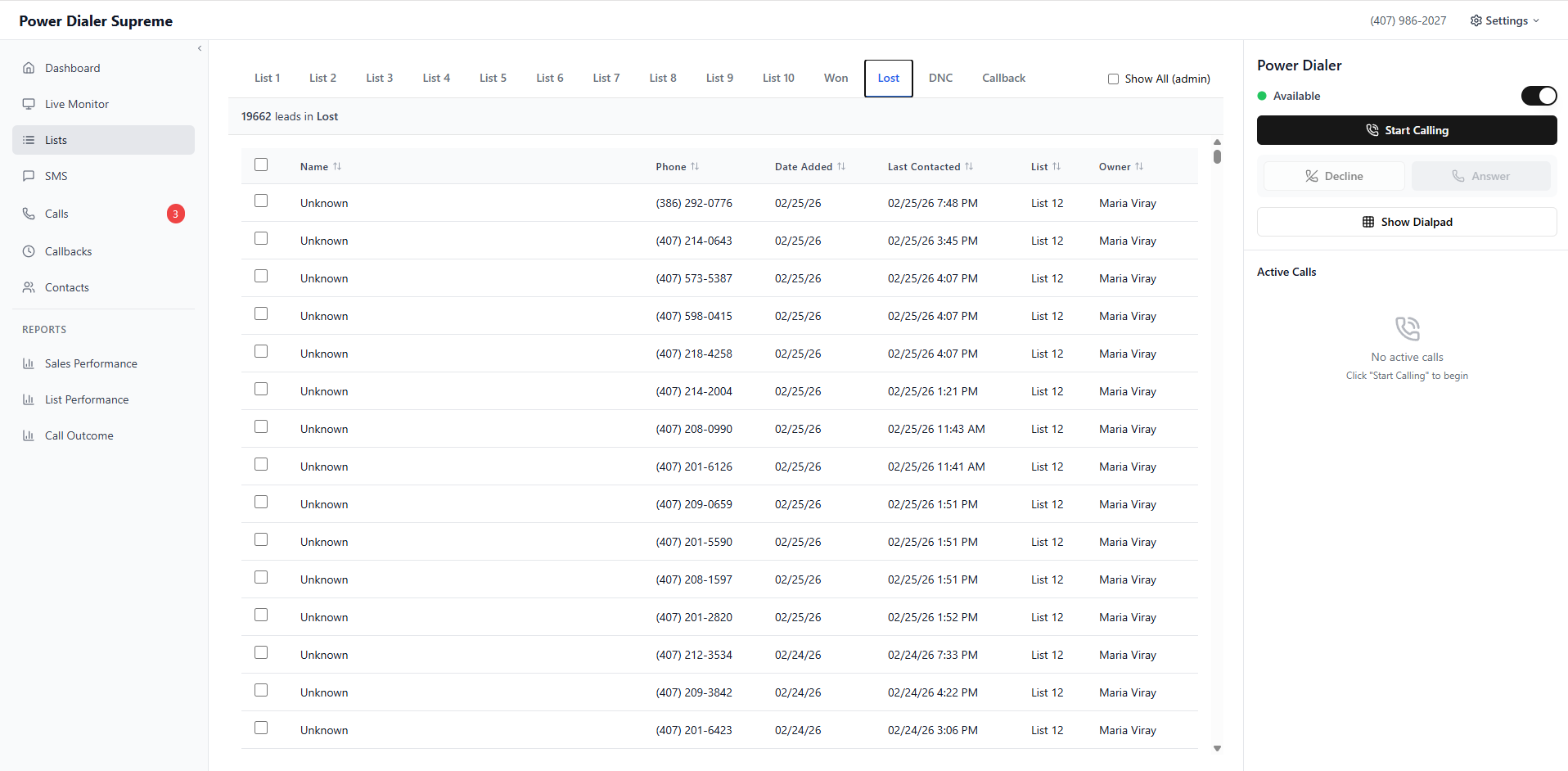Screen dimensions: 1568x771
Task: Click the Callbacks clock icon
Action: pyautogui.click(x=29, y=251)
